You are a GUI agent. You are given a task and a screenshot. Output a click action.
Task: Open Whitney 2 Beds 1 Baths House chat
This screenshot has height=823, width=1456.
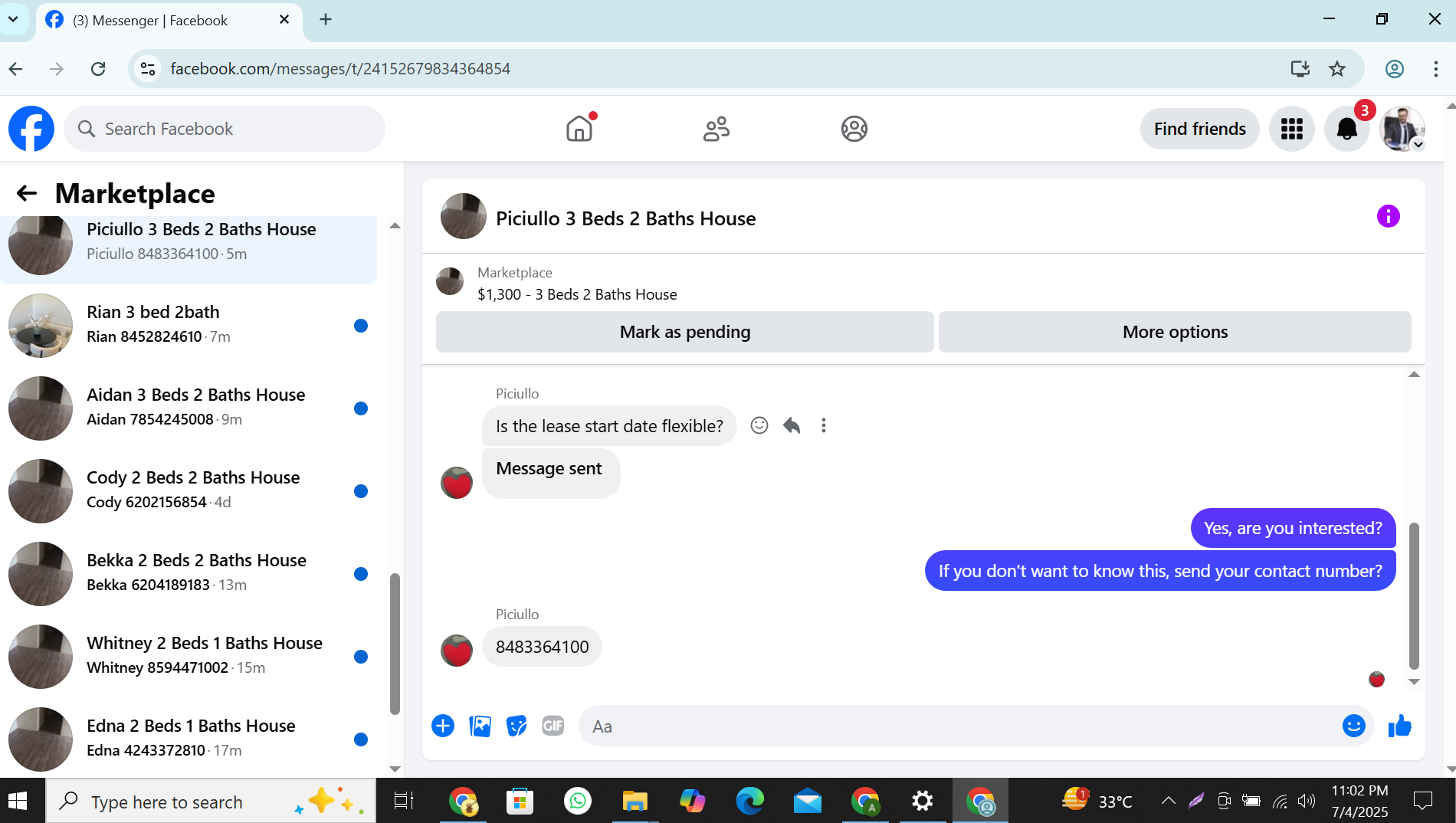pyautogui.click(x=189, y=656)
